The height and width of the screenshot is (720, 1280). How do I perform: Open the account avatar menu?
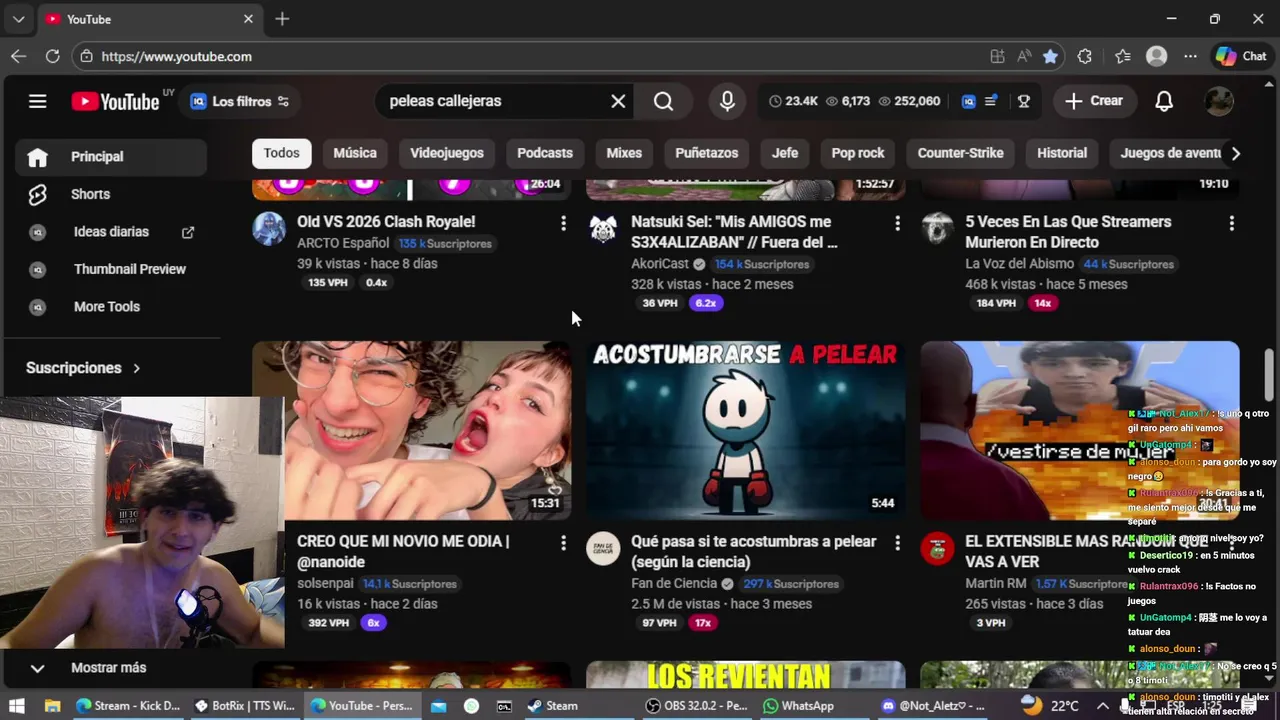(x=1218, y=101)
